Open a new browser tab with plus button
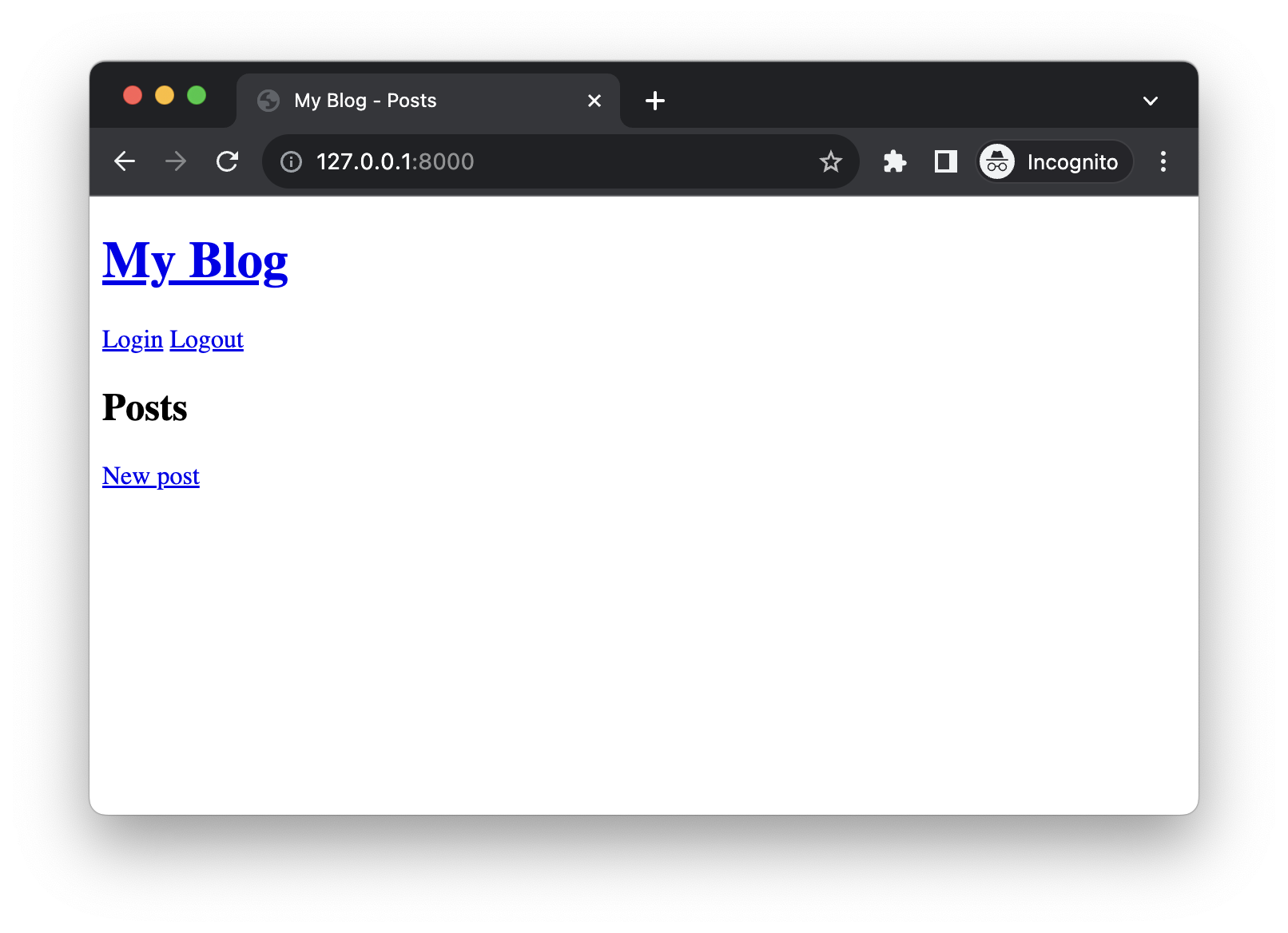The image size is (1288, 933). tap(655, 101)
